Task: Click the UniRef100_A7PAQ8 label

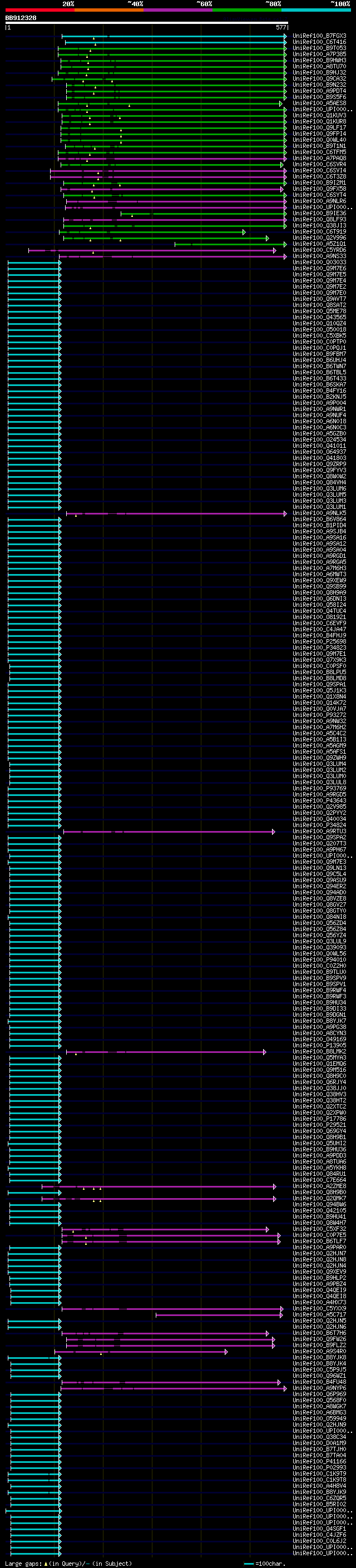Action: click(319, 159)
